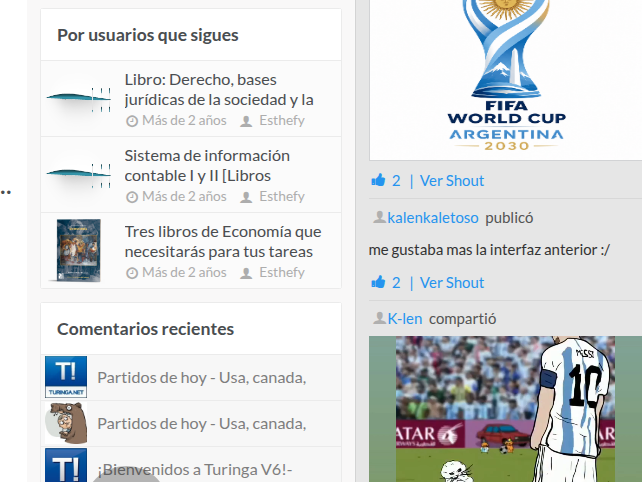Click clock icon on Sistema de información post
Image resolution: width=642 pixels, height=482 pixels.
click(132, 197)
